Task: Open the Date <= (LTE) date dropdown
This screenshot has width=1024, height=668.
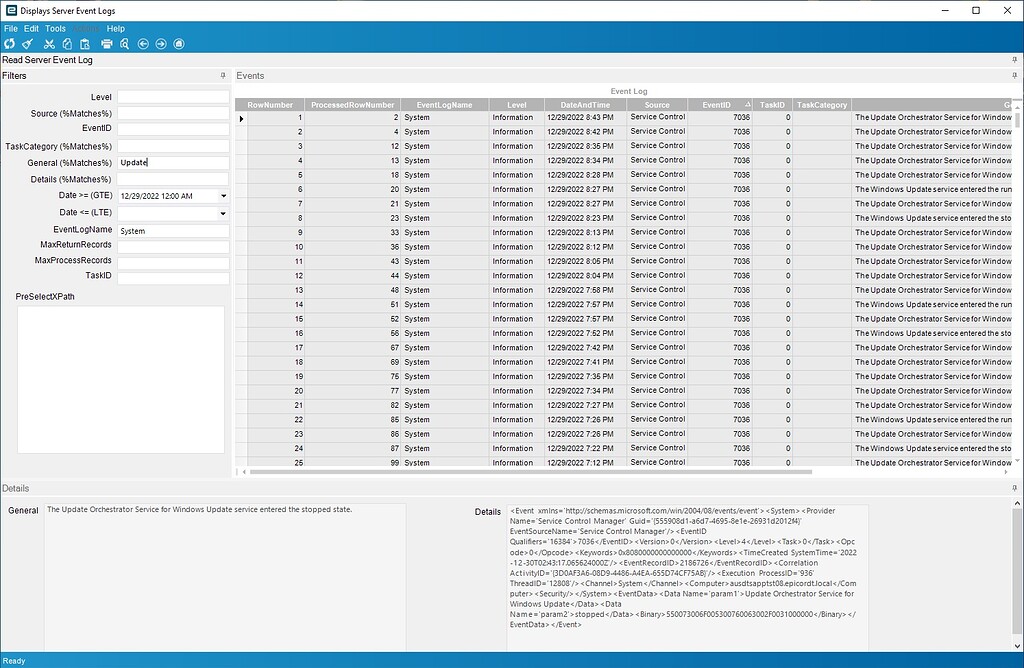Action: [x=222, y=212]
